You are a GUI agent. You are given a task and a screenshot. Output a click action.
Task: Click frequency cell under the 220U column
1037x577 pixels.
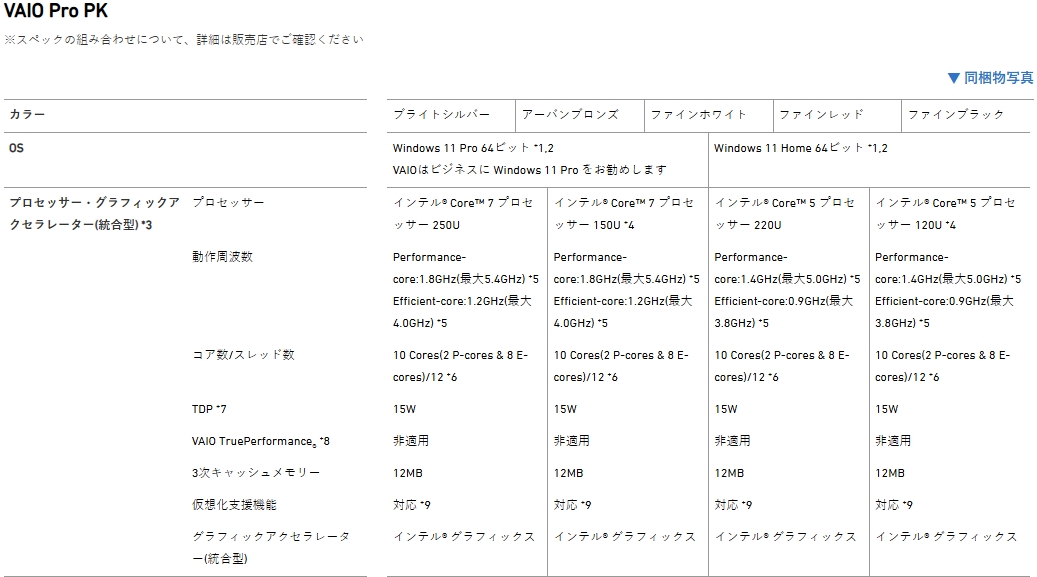(787, 290)
